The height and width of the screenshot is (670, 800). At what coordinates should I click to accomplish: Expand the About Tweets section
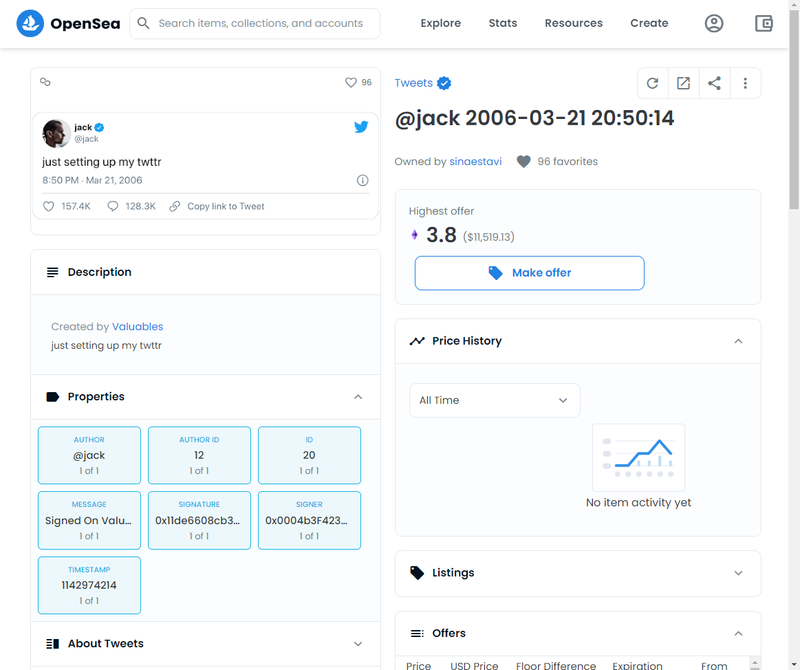358,644
